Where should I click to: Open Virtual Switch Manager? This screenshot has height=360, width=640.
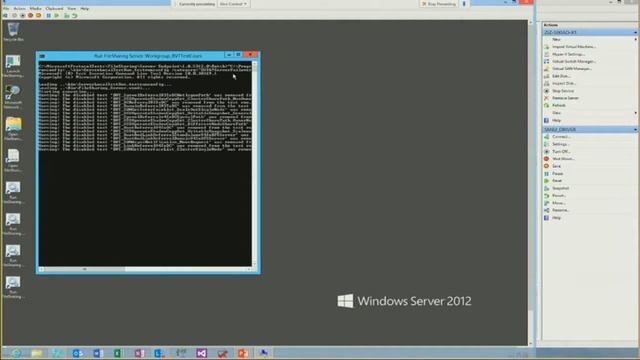pyautogui.click(x=573, y=61)
